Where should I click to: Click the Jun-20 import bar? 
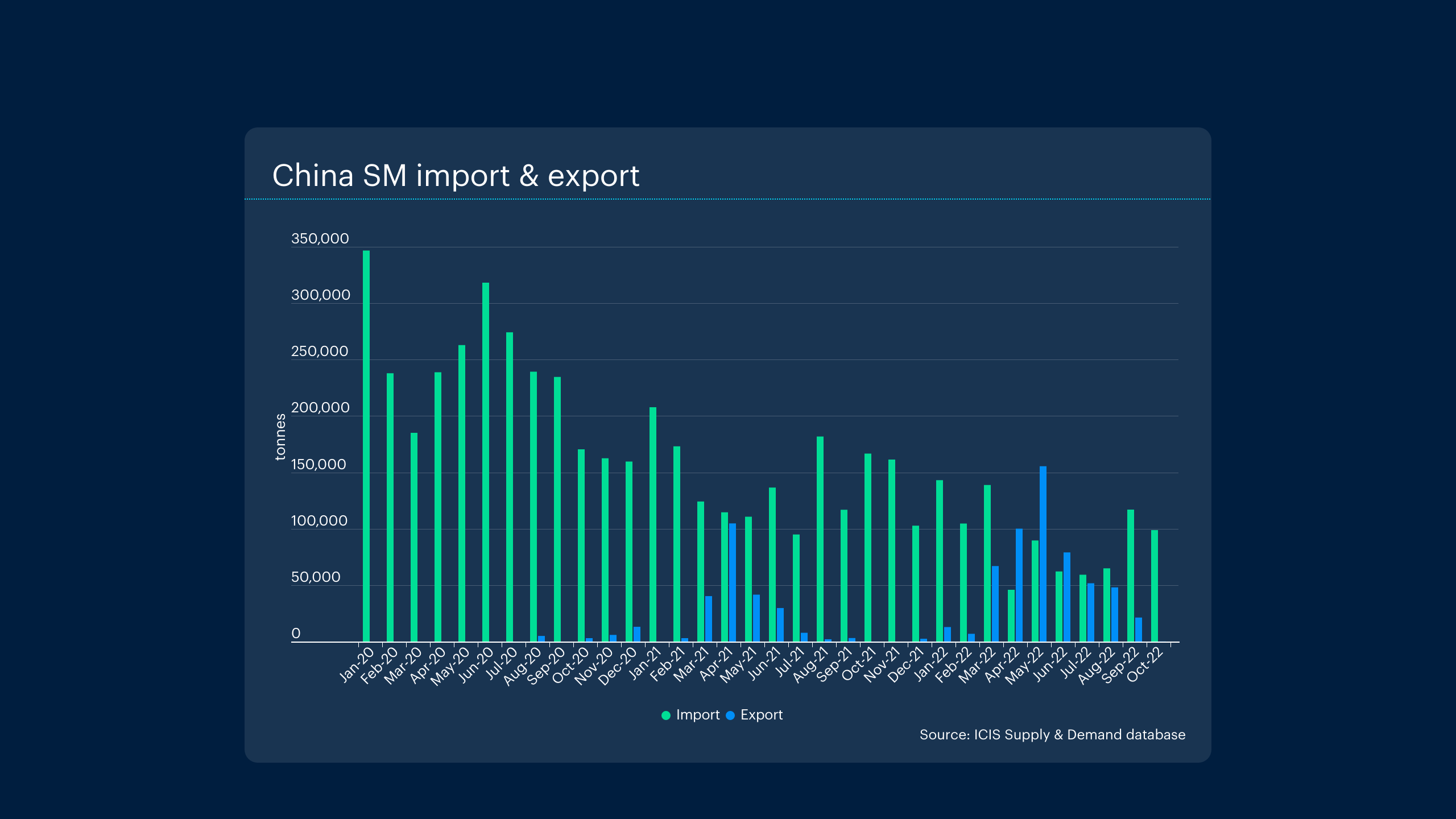(x=486, y=462)
